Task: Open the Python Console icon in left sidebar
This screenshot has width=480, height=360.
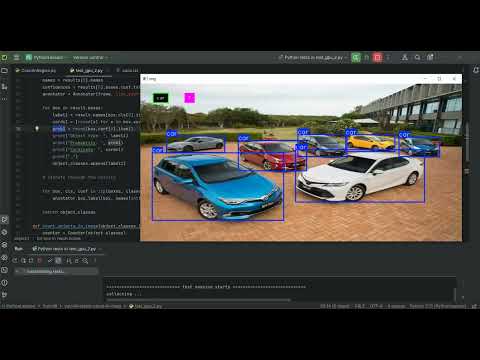Action: point(4,257)
